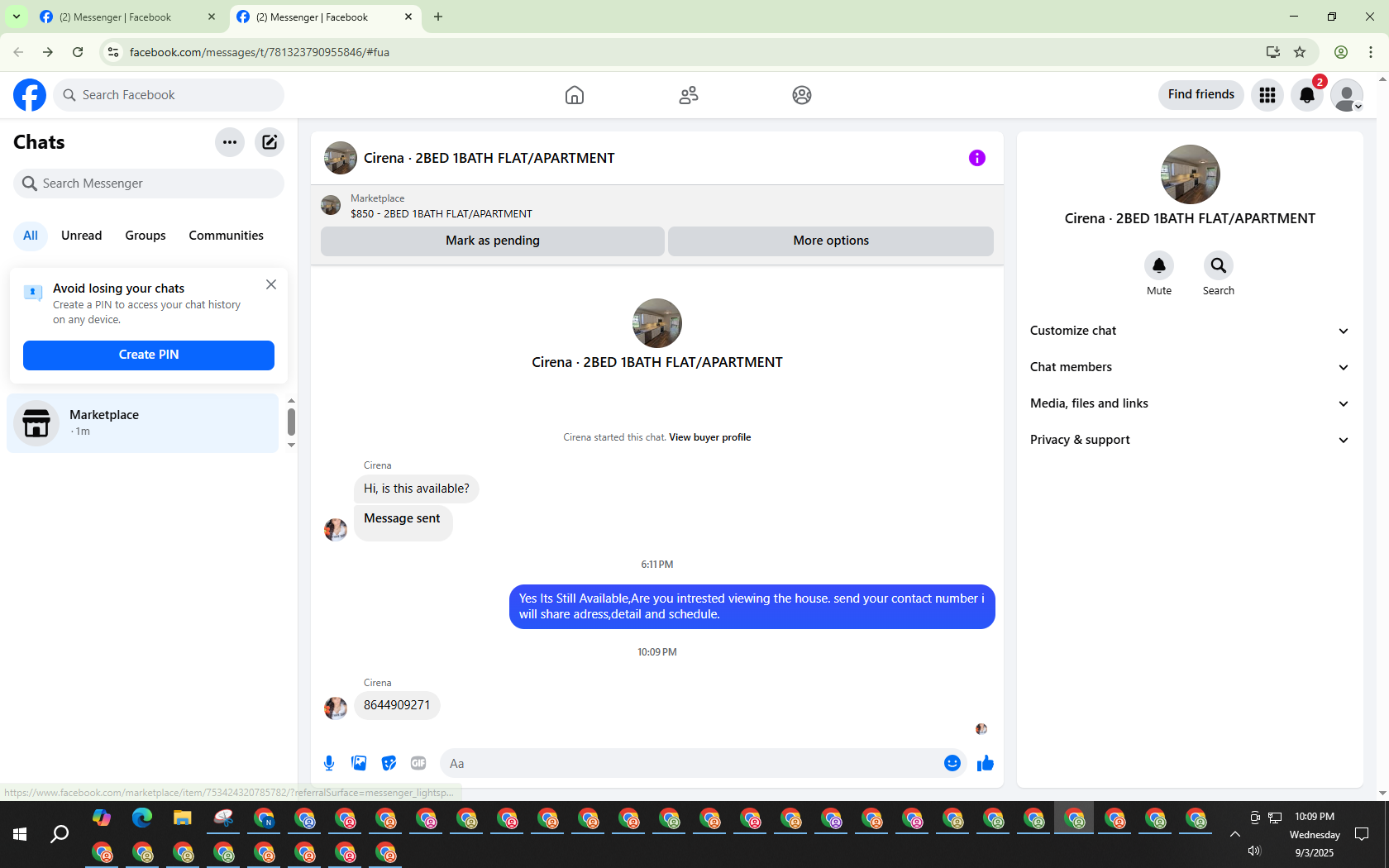Click the Search Messenger field

tap(149, 184)
